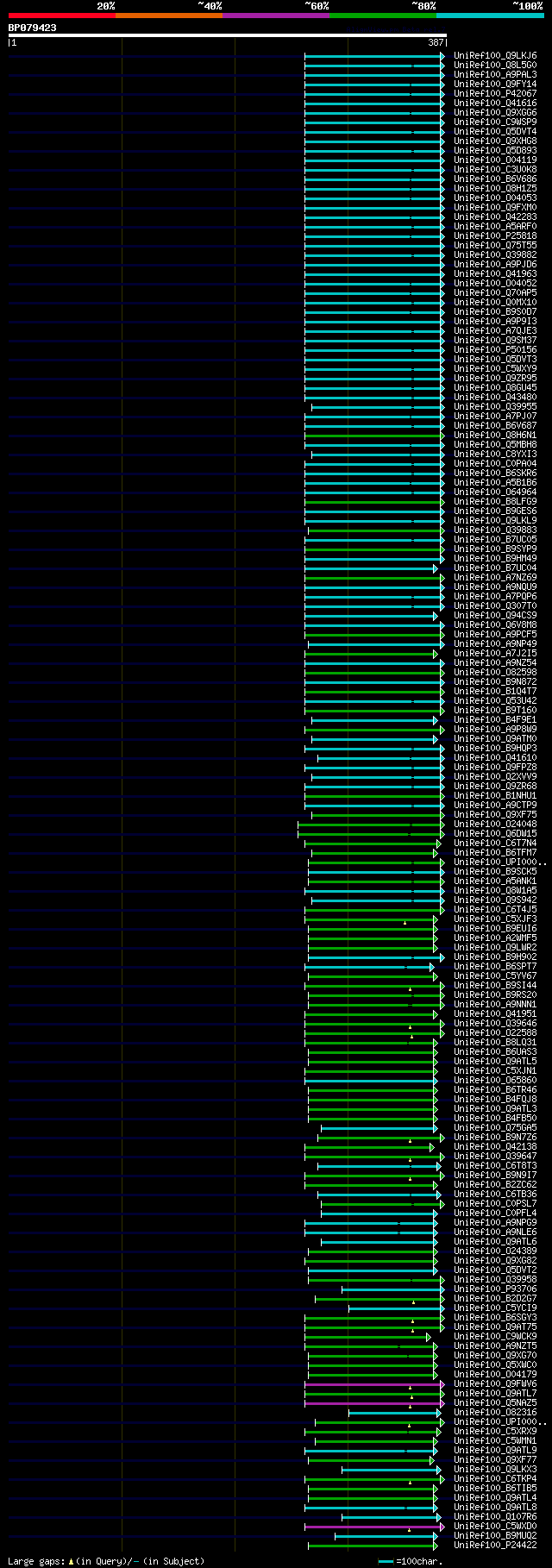Click the red 20% identity legend segment

click(x=61, y=16)
